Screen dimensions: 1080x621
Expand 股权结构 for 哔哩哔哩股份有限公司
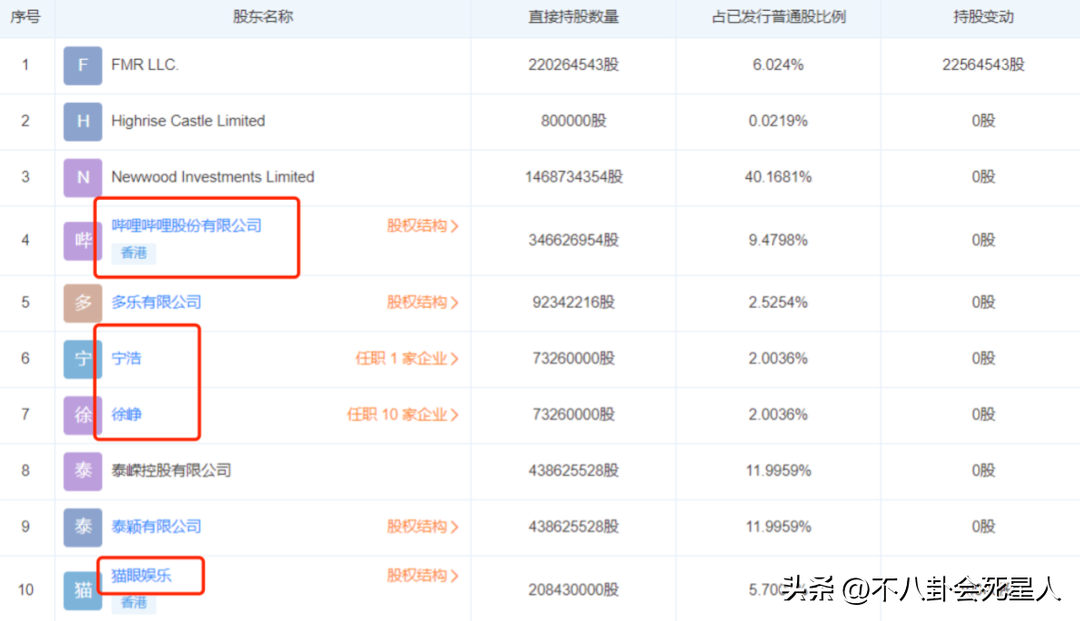point(422,226)
